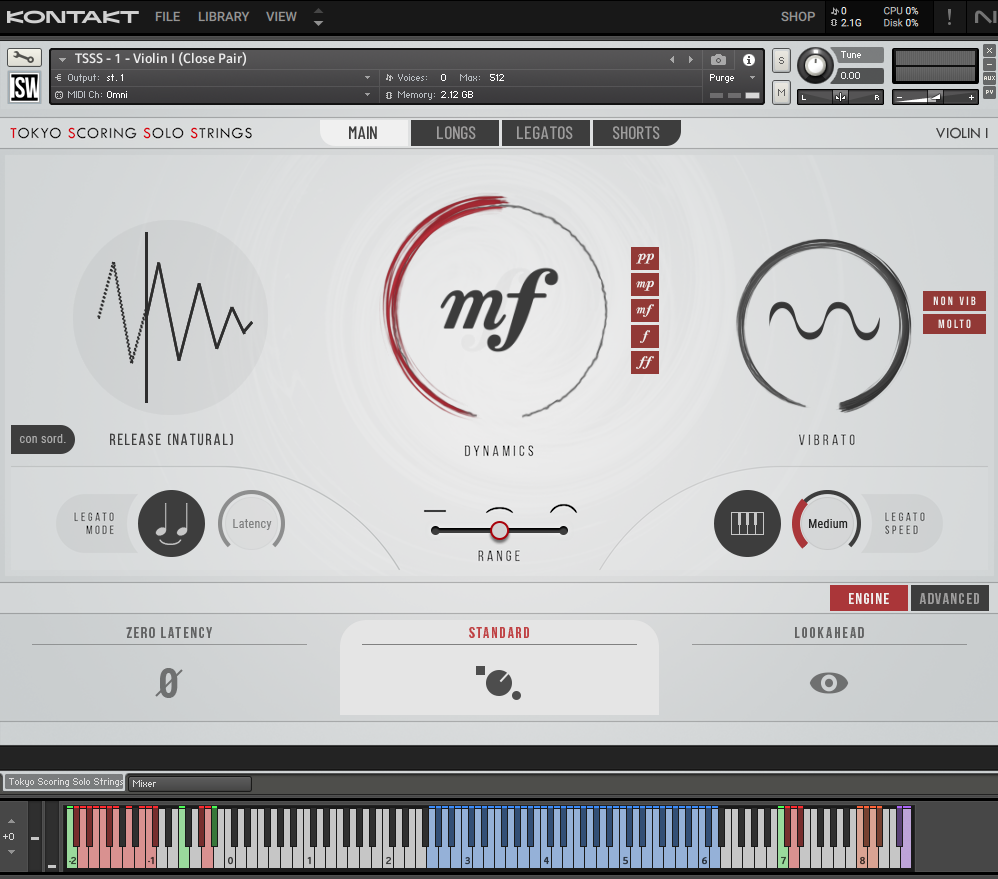Open the LIBRARY menu

click(x=223, y=17)
